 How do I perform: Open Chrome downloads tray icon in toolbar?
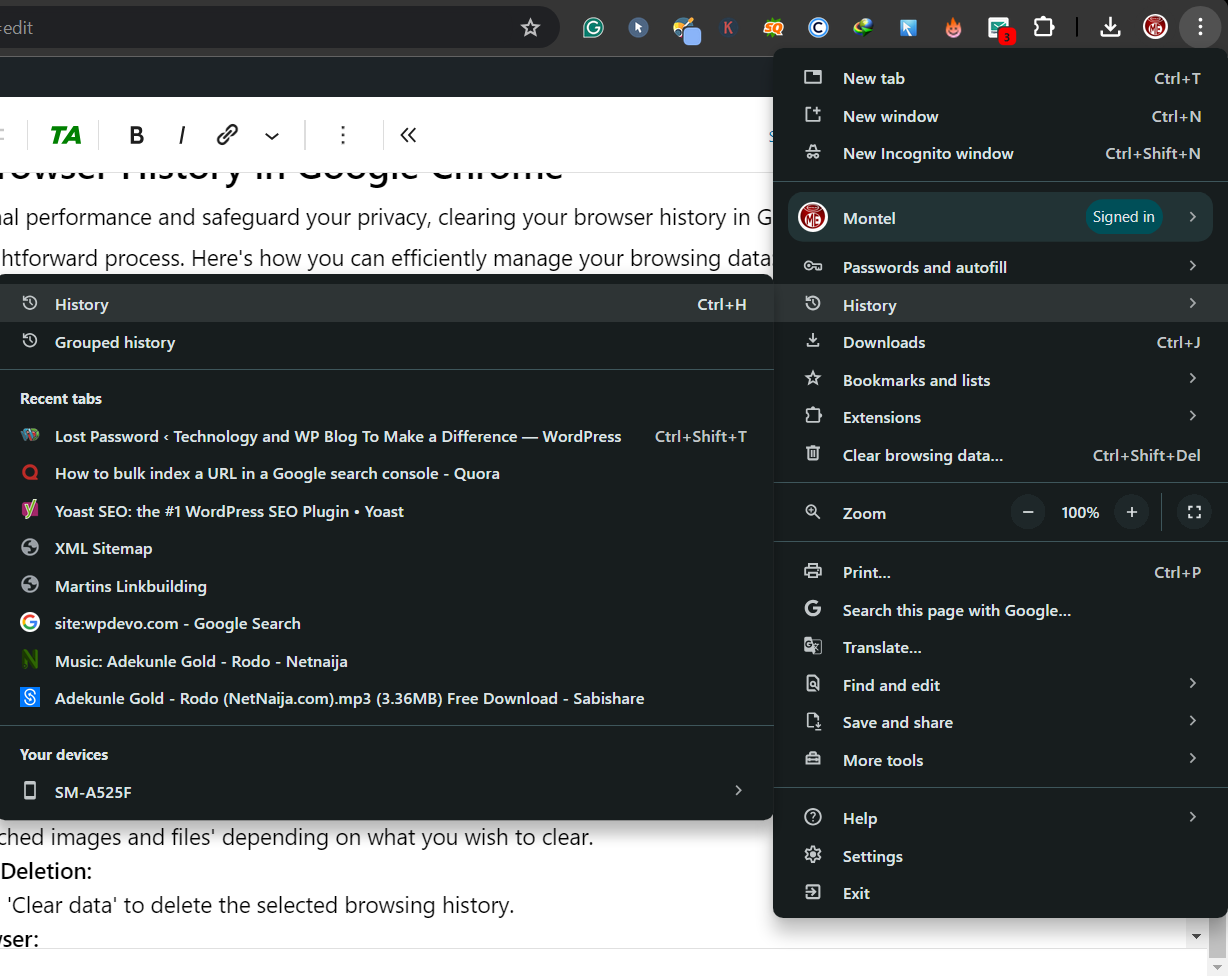tap(1110, 28)
